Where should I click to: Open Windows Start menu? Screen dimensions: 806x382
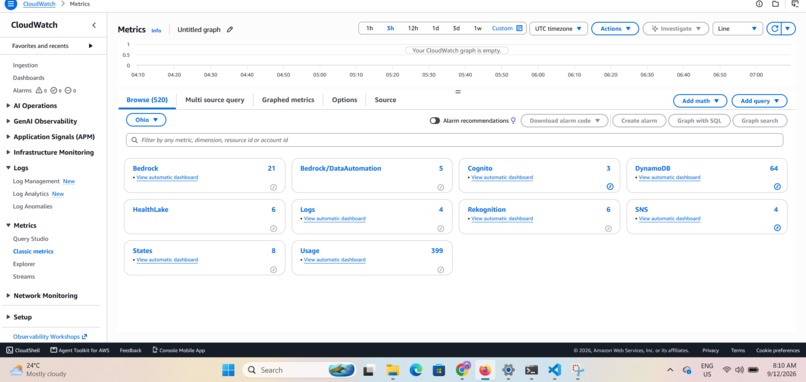coord(228,370)
